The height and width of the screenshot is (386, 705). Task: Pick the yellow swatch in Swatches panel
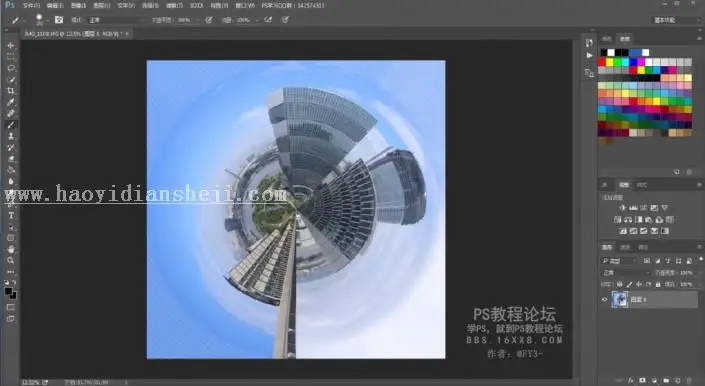610,62
